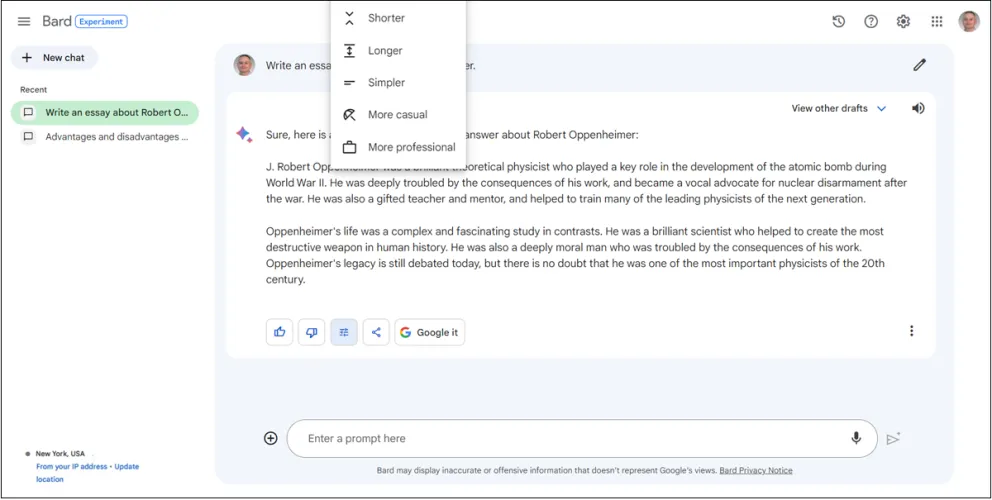This screenshot has height=500, width=992.
Task: Open the Google apps grid
Action: pos(936,21)
